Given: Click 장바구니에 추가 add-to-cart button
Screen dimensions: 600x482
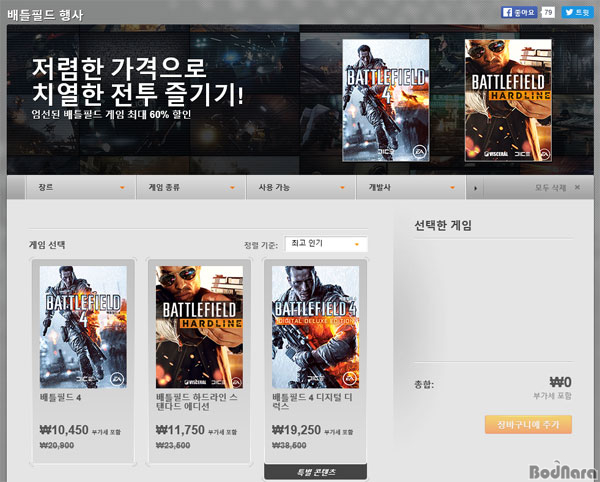Looking at the screenshot, I should pyautogui.click(x=528, y=425).
